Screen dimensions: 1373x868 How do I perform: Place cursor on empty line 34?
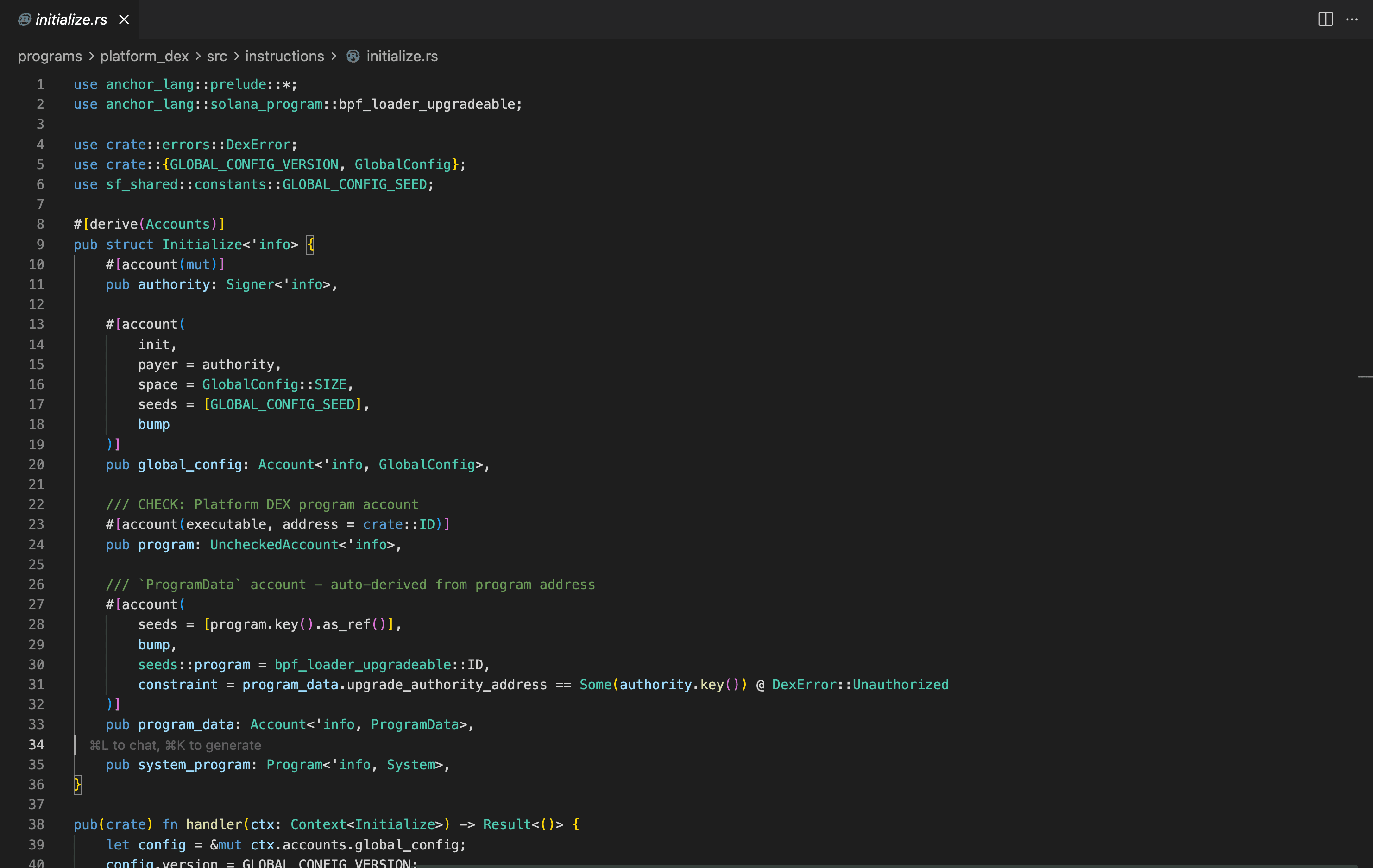click(342, 745)
